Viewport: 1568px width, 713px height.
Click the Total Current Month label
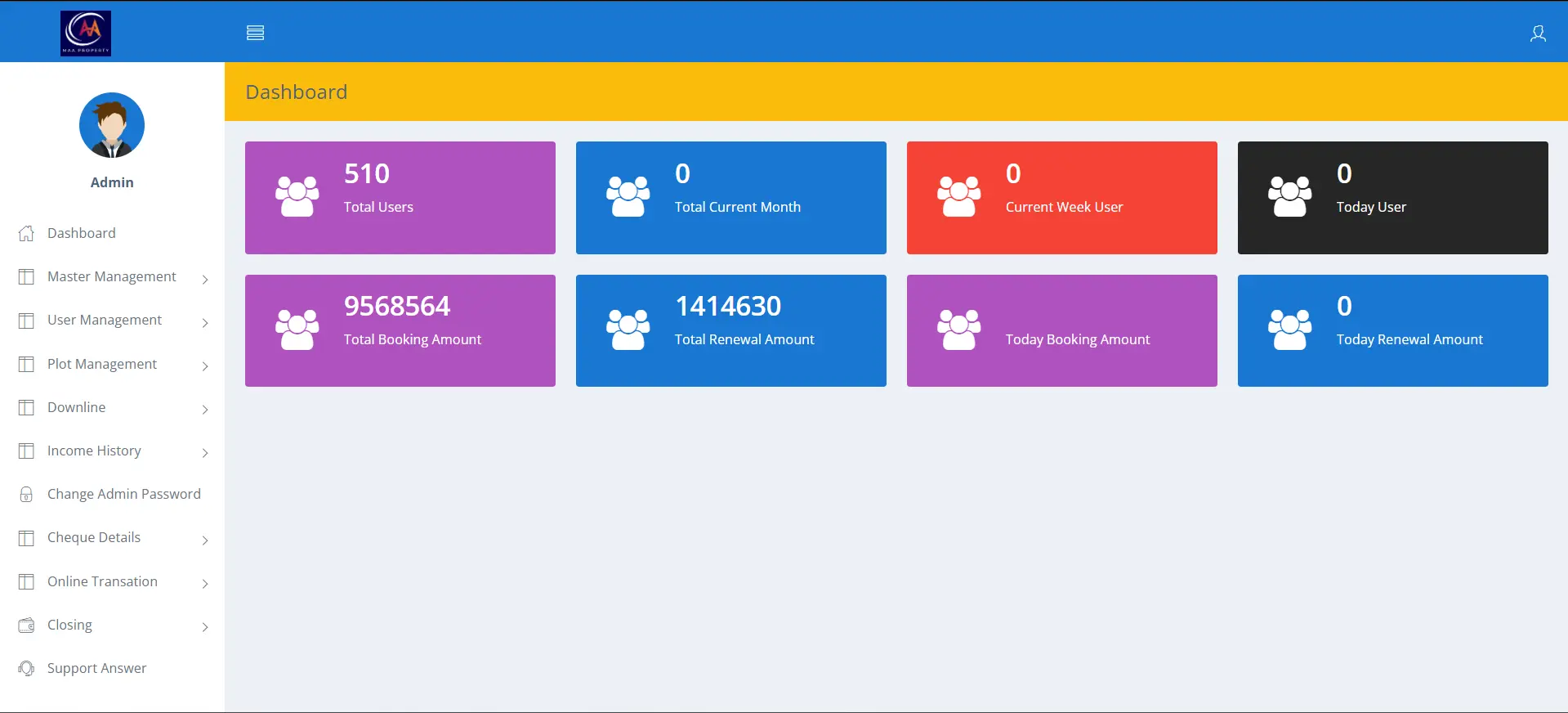click(738, 207)
